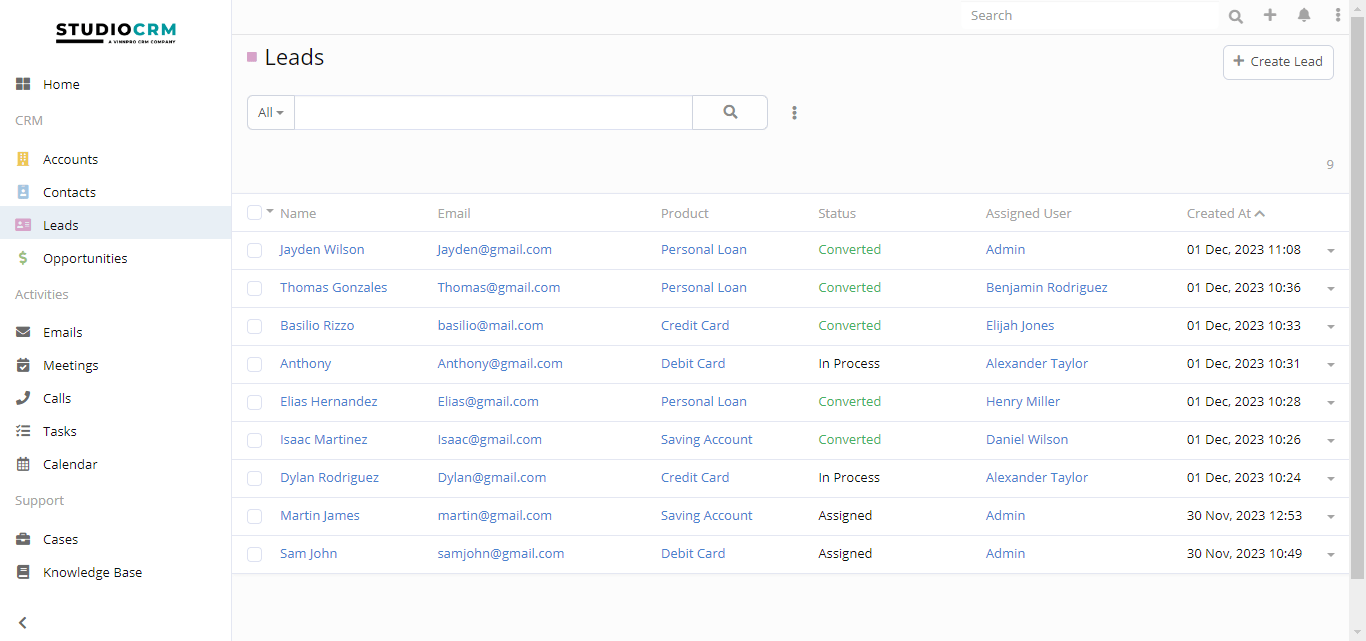
Task: Click the global search magnifier icon
Action: [x=1236, y=16]
